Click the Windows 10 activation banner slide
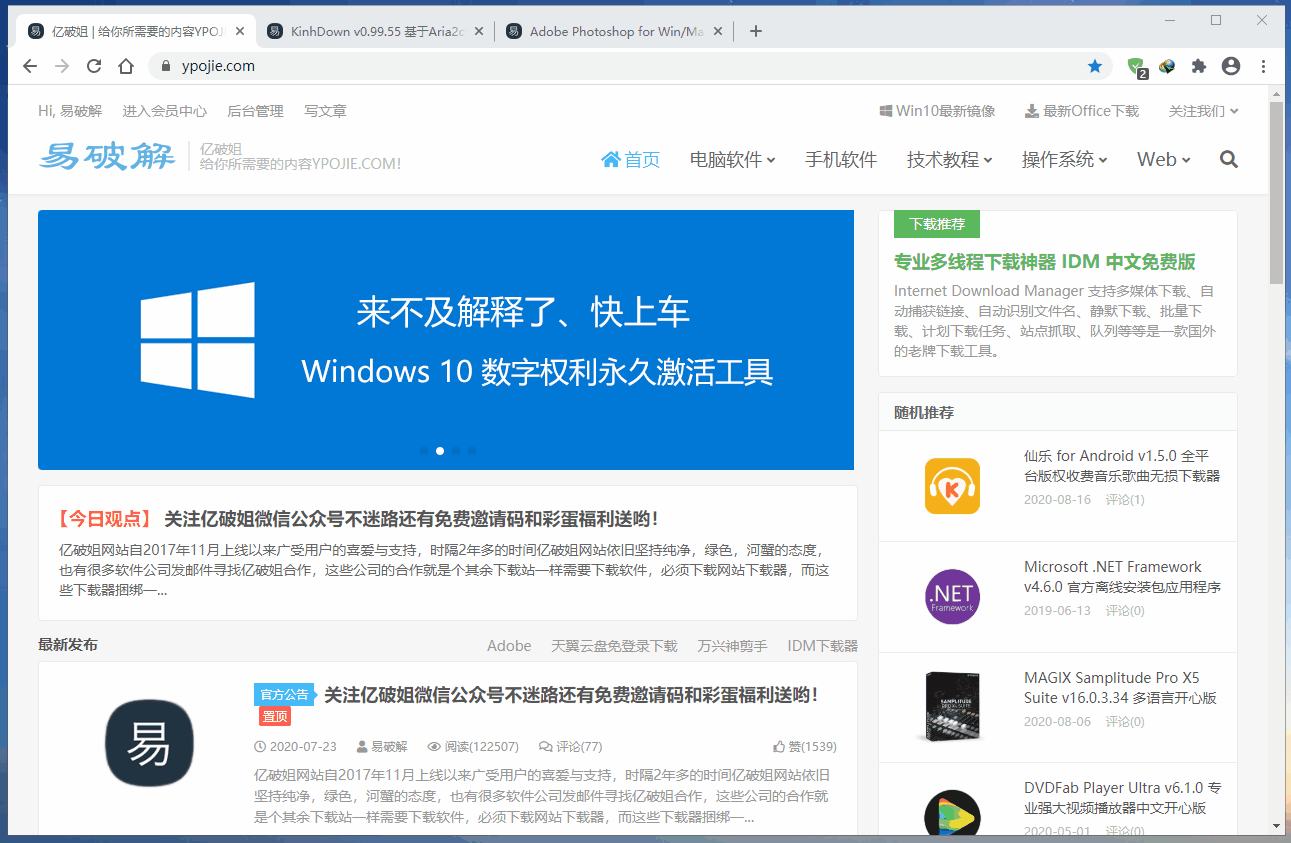The width and height of the screenshot is (1291, 843). 446,340
